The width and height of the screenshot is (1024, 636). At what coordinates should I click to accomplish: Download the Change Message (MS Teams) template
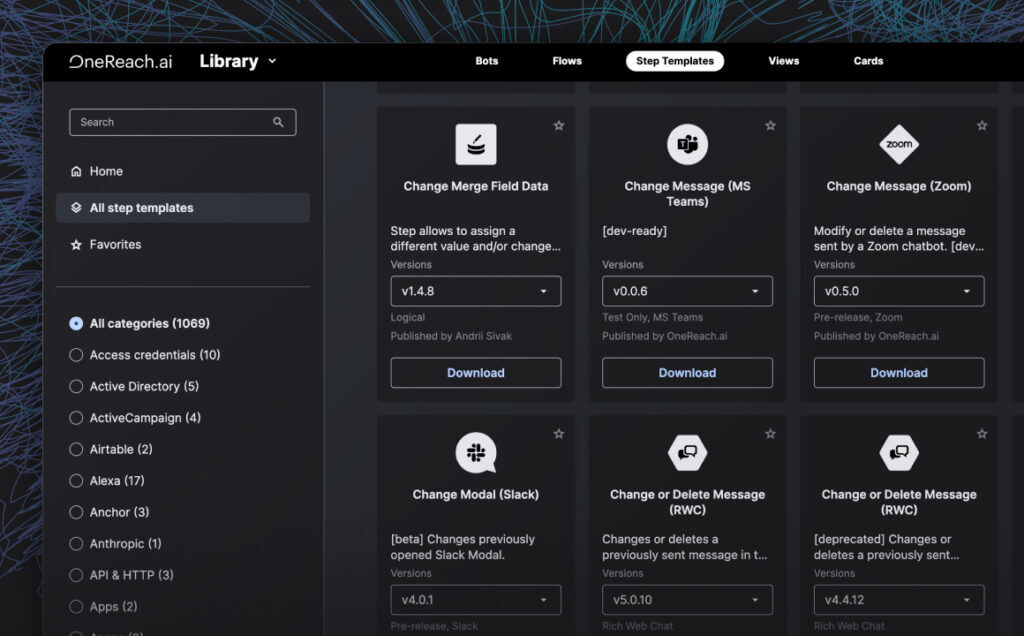click(x=687, y=372)
